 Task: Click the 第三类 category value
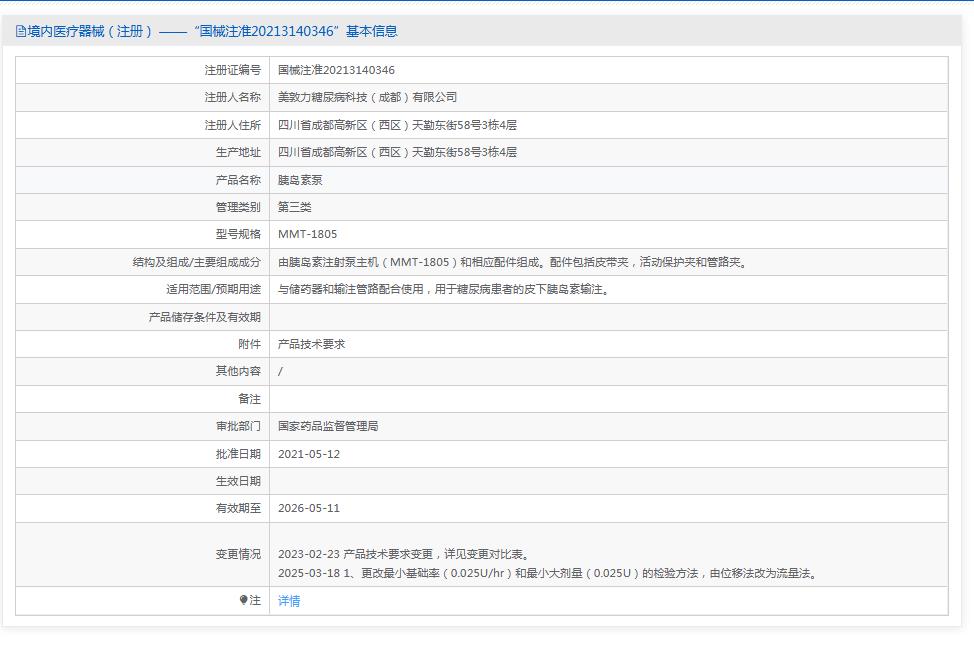(294, 207)
